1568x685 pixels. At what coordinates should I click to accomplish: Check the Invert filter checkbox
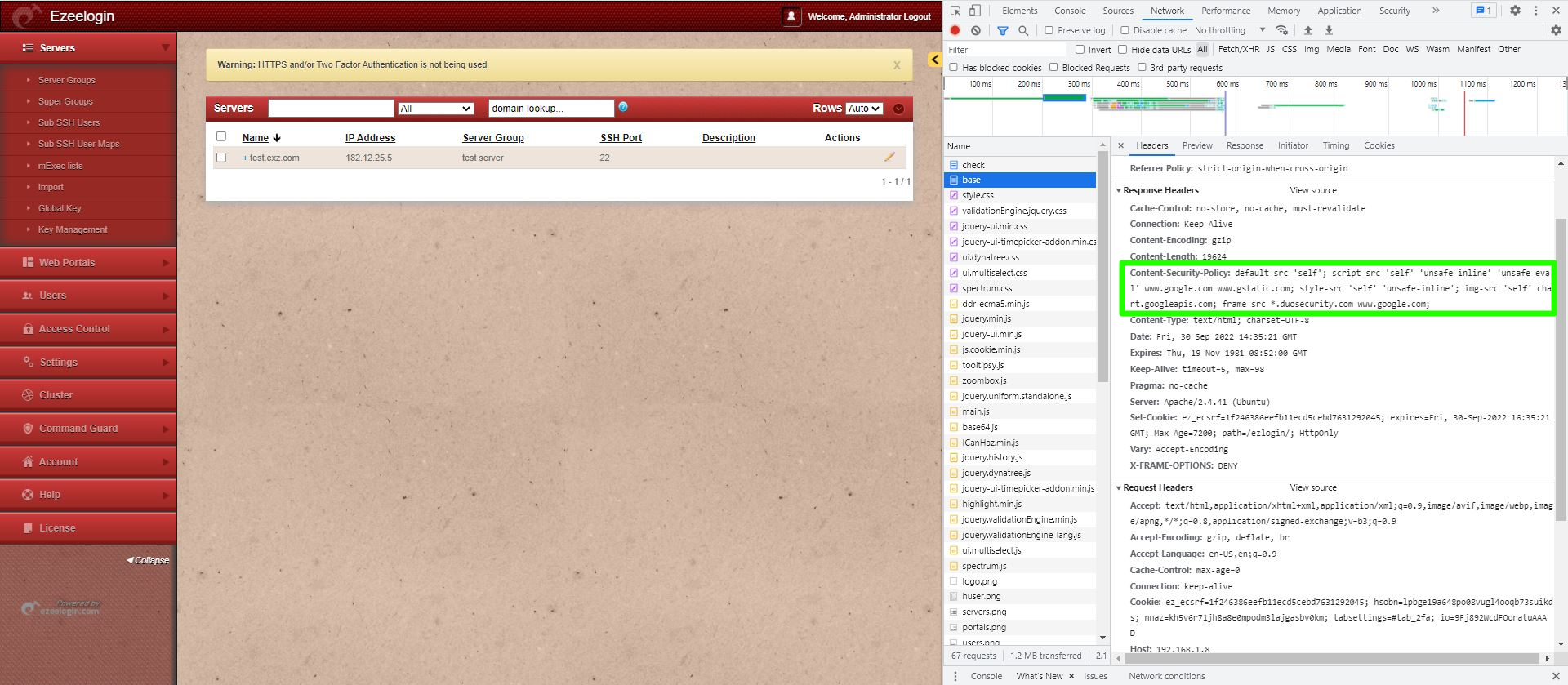1080,49
